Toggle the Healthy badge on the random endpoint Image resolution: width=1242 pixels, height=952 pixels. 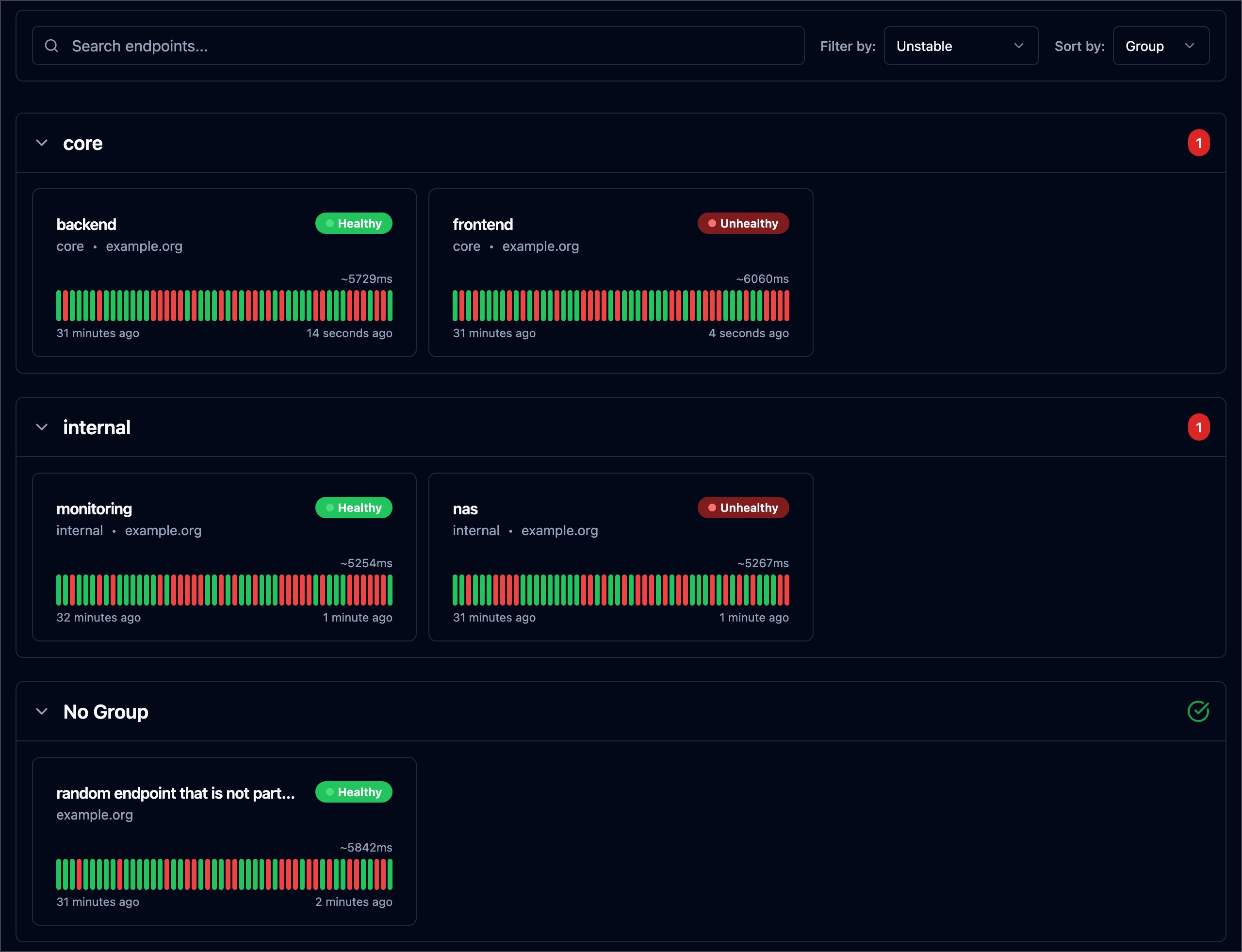354,792
